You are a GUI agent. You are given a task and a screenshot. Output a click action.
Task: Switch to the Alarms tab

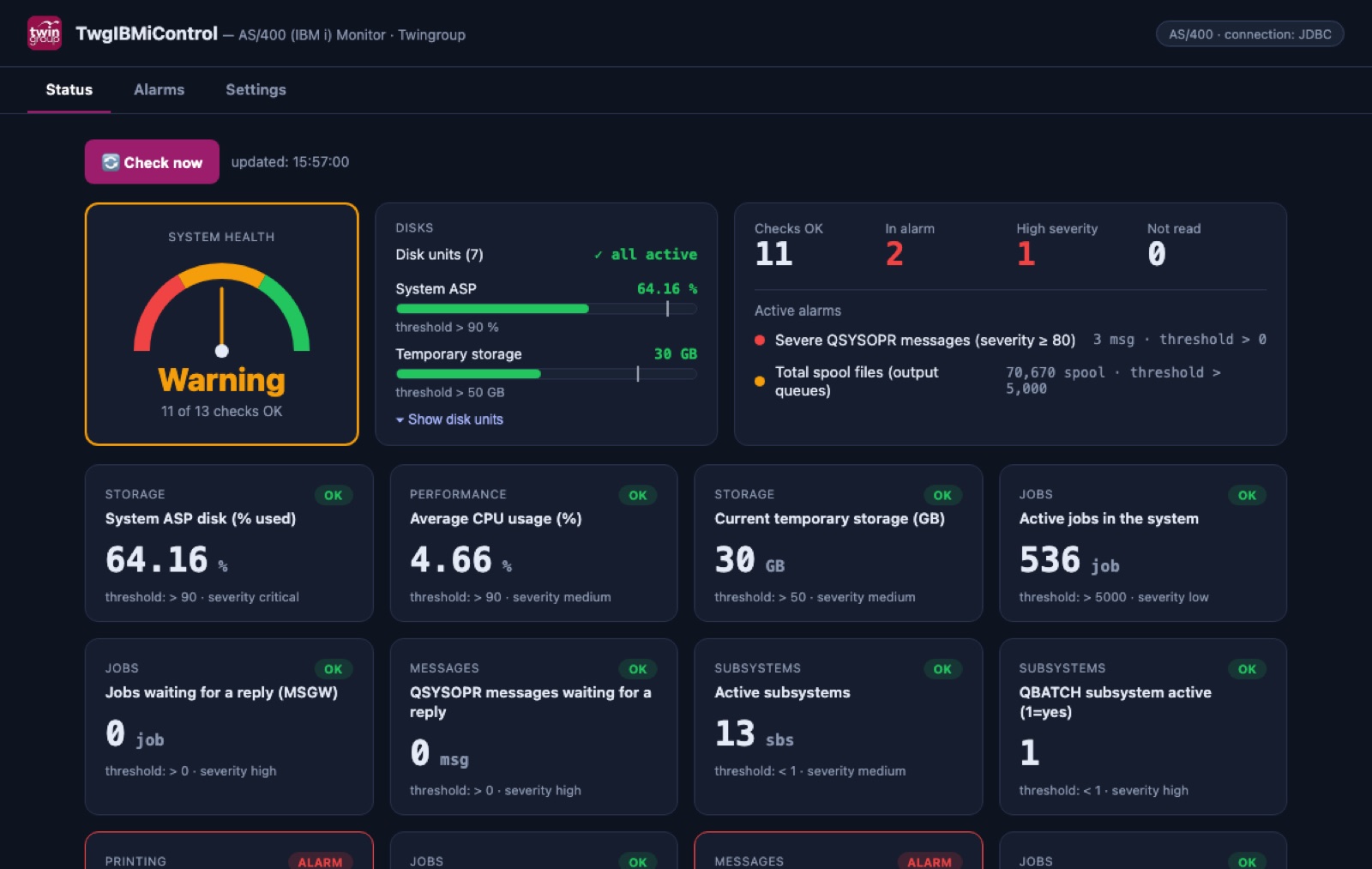coord(159,89)
